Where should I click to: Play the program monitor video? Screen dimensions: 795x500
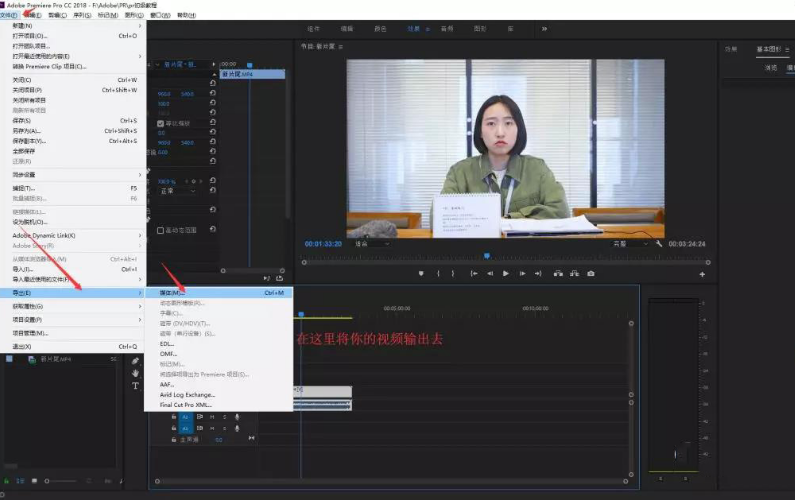coord(505,273)
